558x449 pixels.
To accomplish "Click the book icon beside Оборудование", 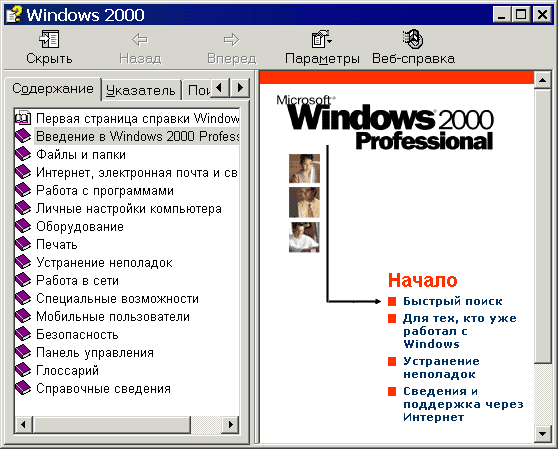I will (23, 226).
